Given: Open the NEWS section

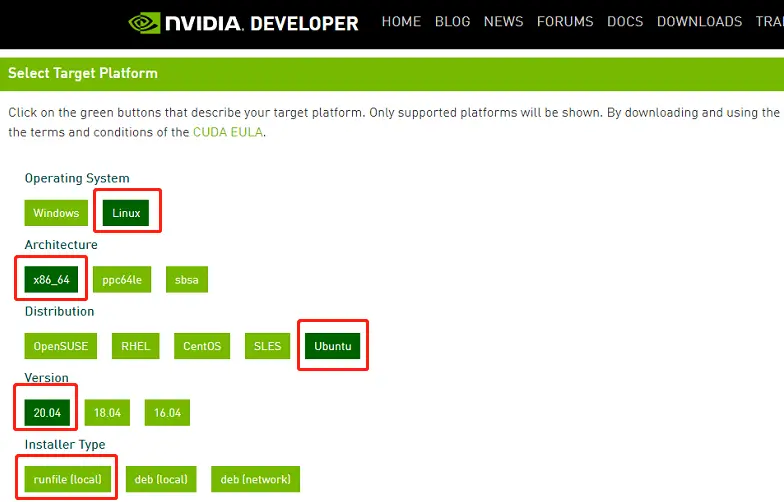Looking at the screenshot, I should coord(504,22).
